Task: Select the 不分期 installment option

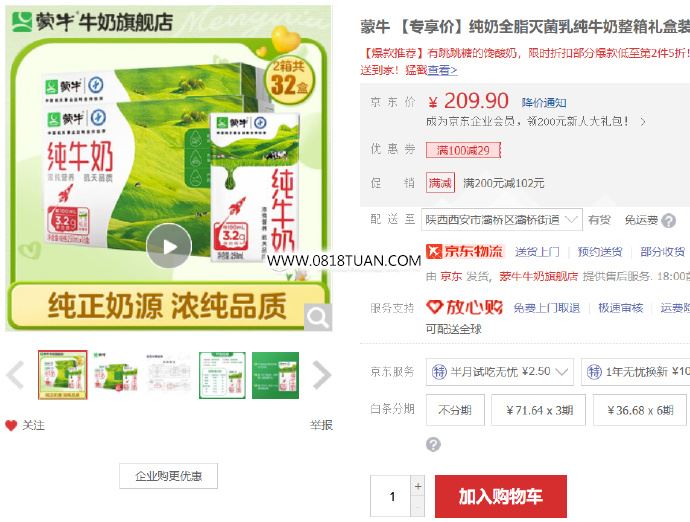Action: pos(455,410)
